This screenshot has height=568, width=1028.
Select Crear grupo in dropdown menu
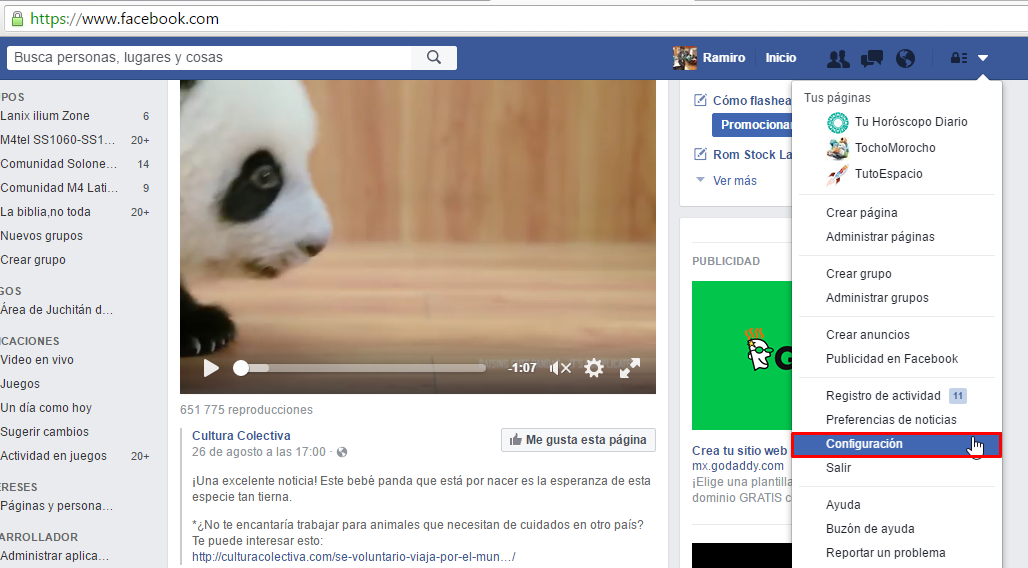858,274
